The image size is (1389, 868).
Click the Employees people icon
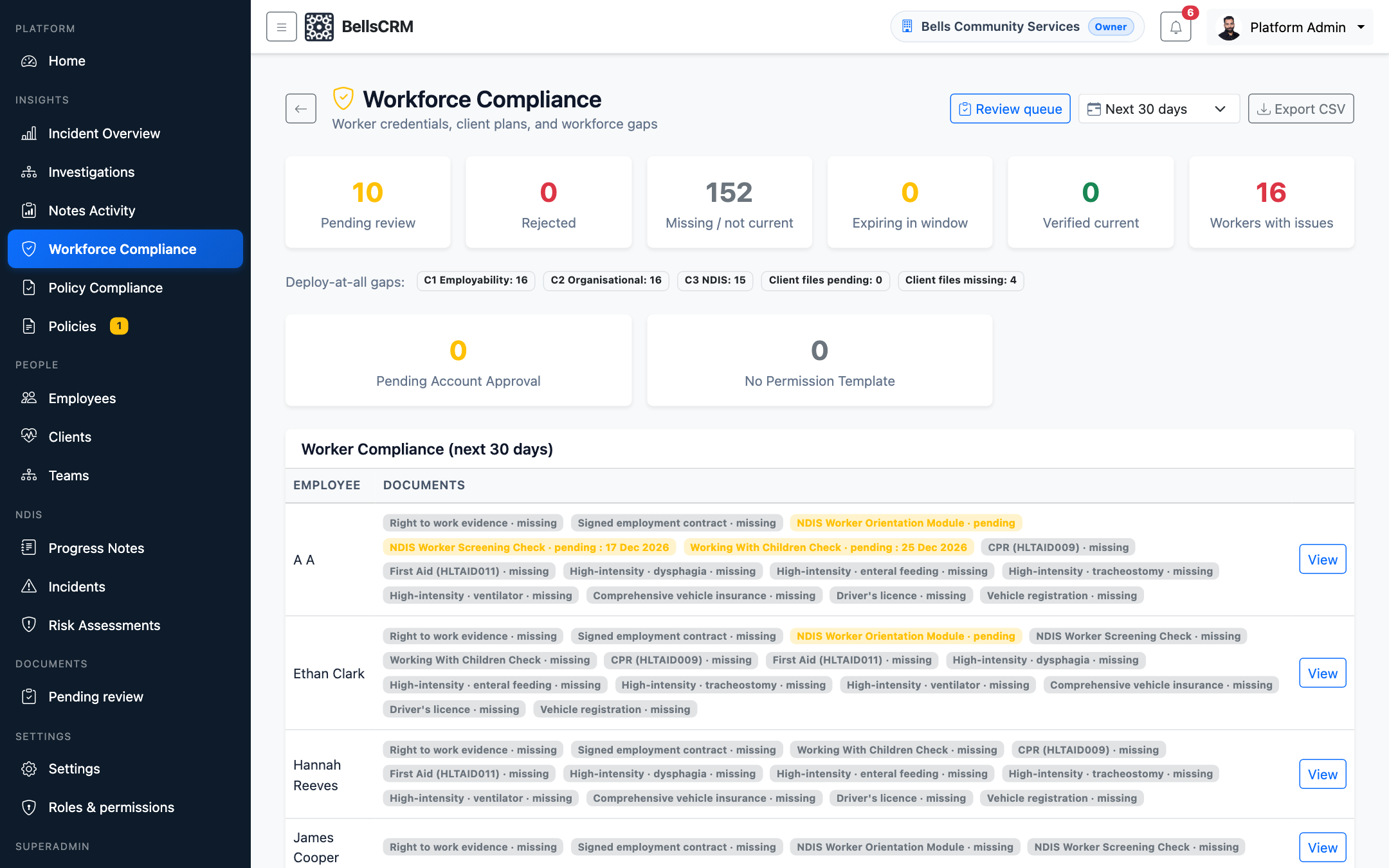[29, 399]
